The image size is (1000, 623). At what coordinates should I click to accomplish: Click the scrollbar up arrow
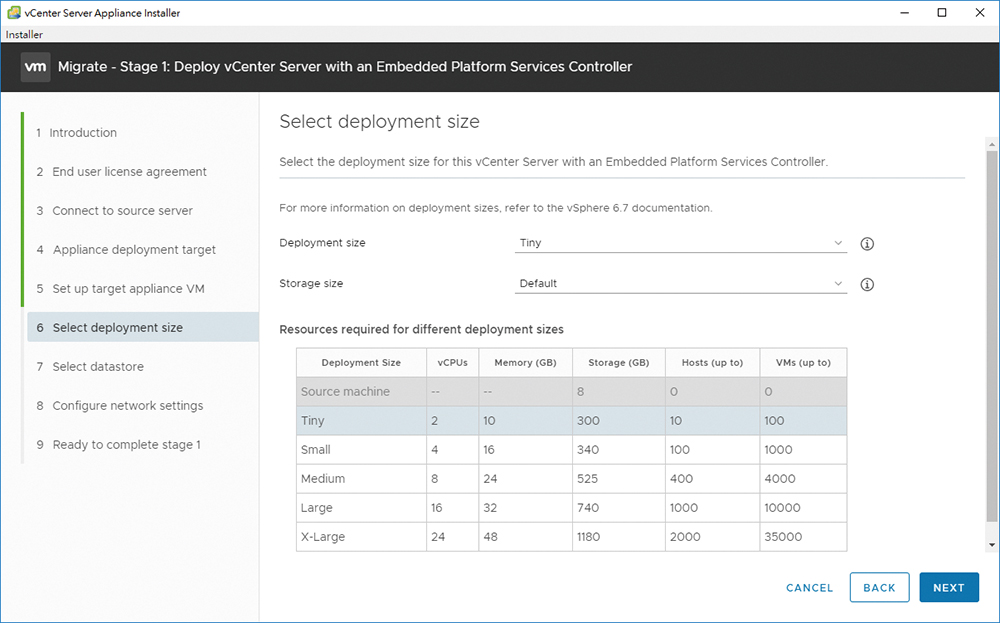coord(992,145)
